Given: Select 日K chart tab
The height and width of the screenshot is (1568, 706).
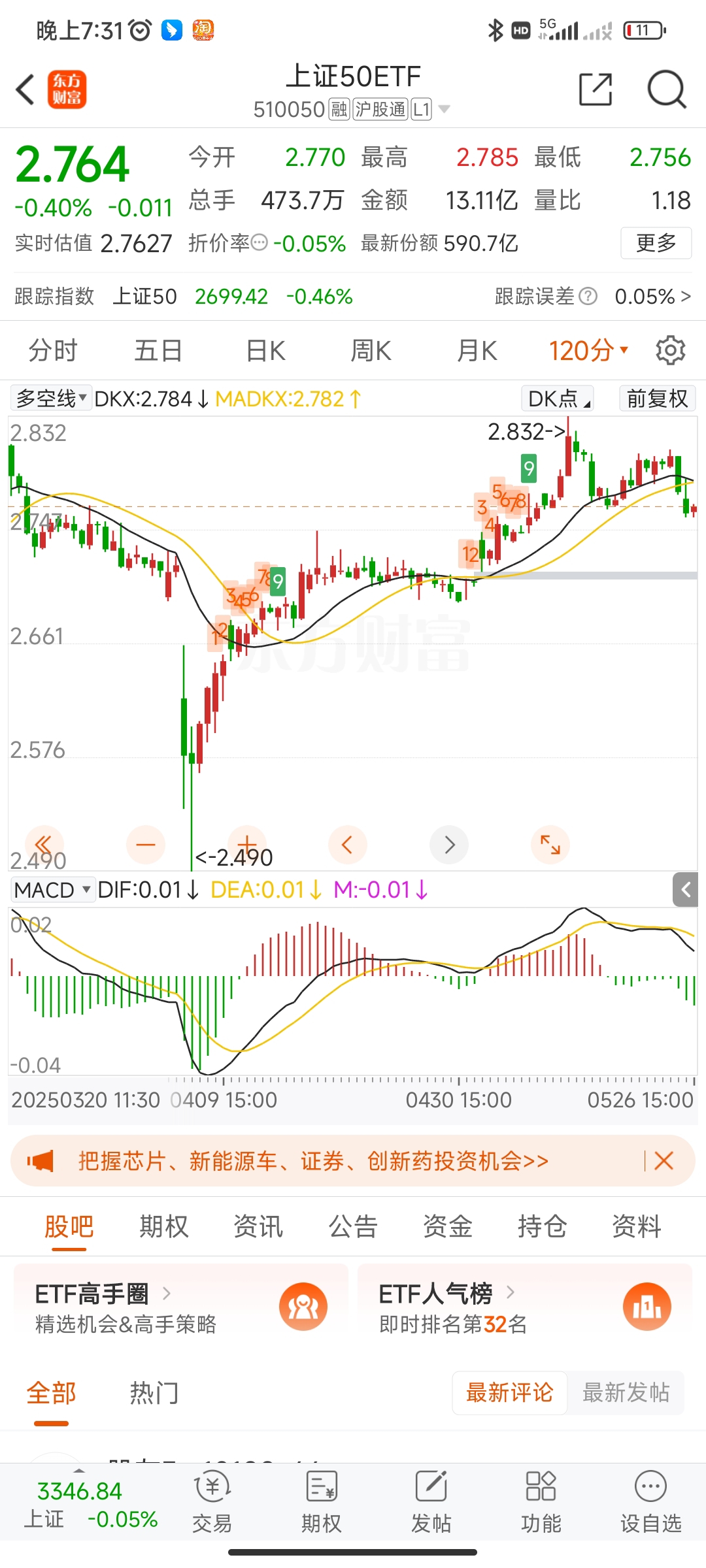Looking at the screenshot, I should (265, 351).
